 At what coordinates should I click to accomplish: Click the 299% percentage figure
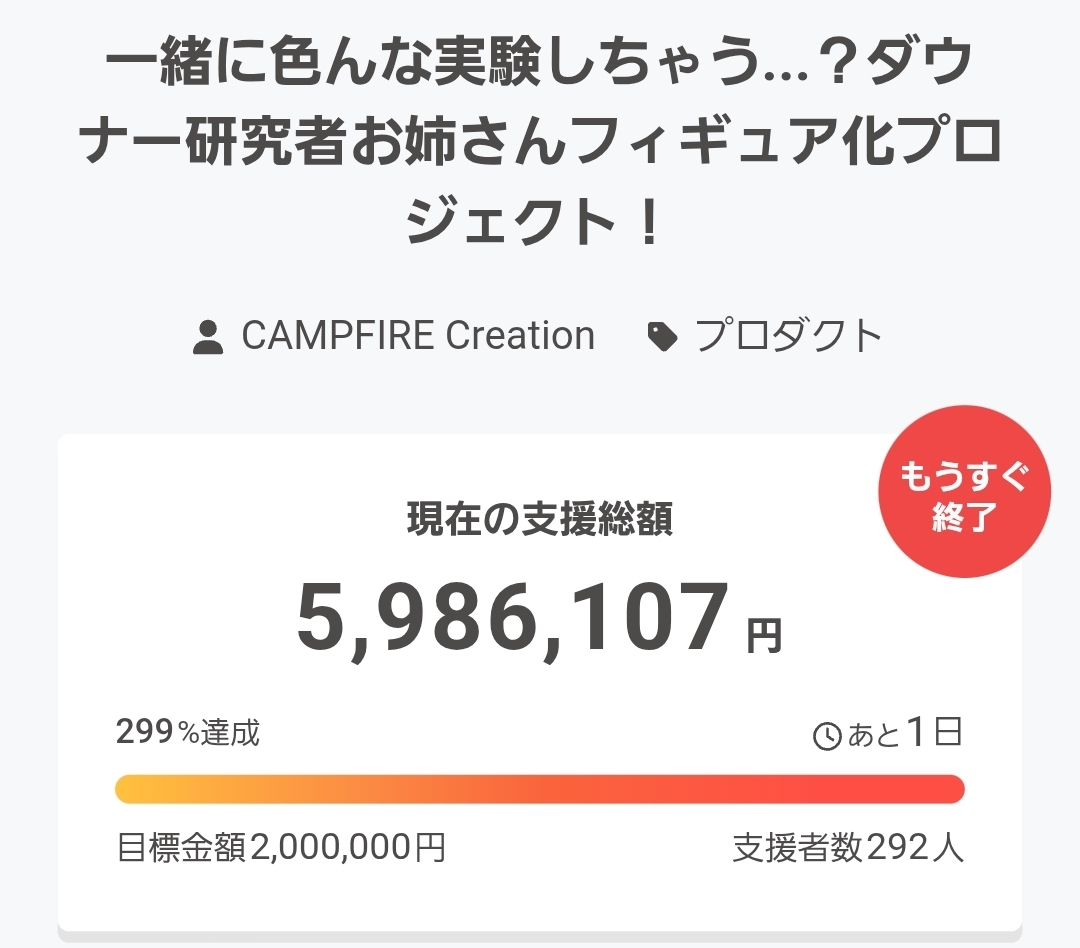pos(146,733)
